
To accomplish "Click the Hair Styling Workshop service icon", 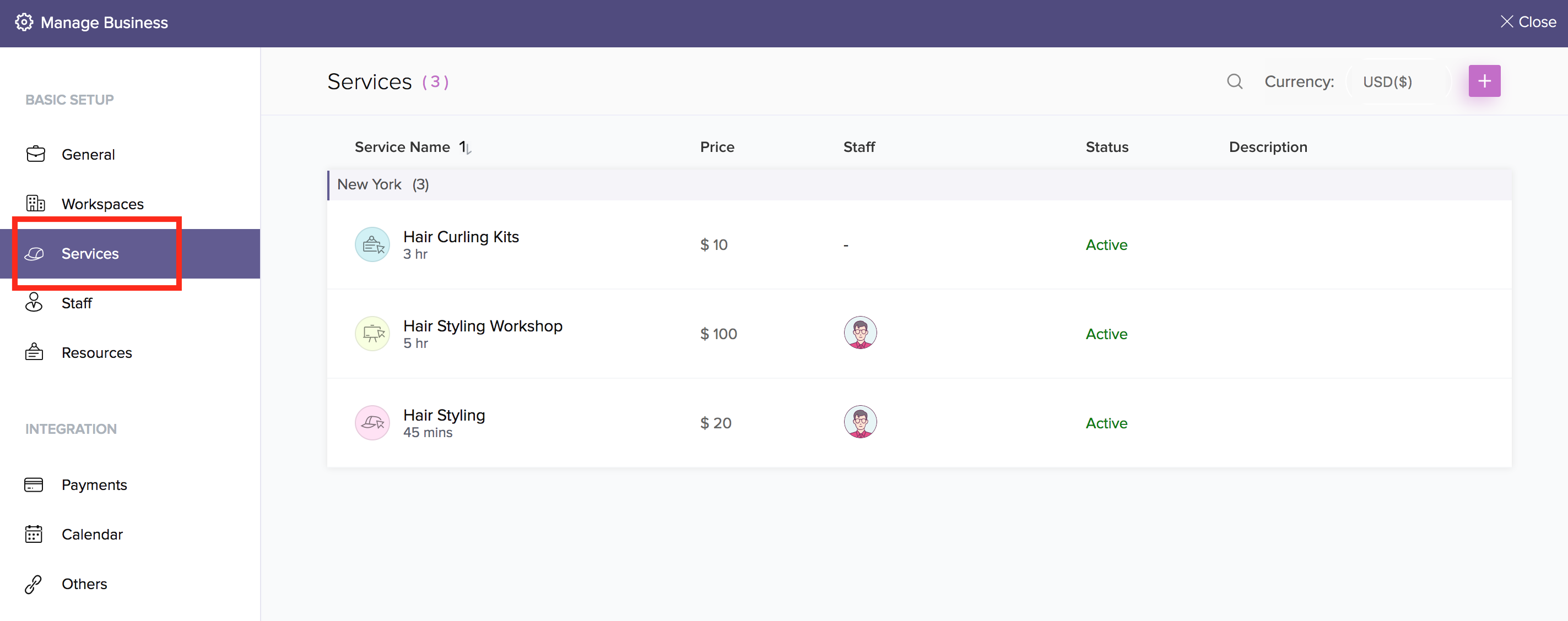I will 372,334.
